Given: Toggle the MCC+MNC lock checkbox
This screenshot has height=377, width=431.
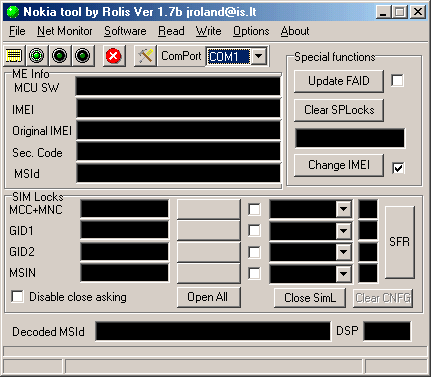Looking at the screenshot, I should [254, 210].
